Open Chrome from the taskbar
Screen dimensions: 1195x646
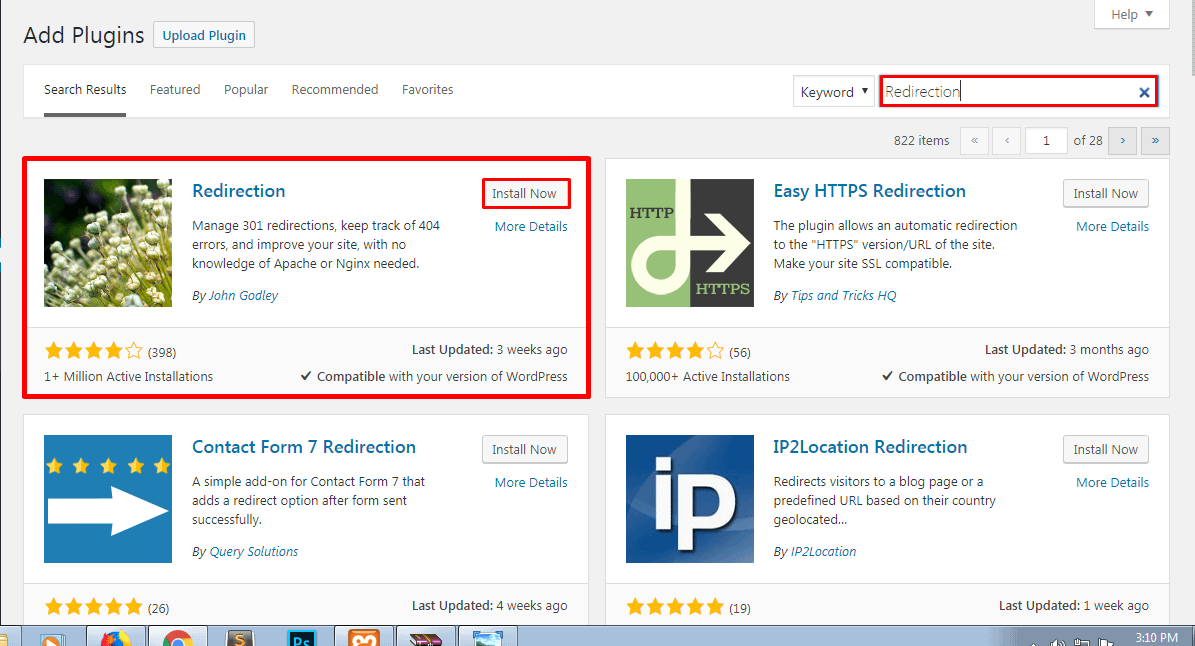178,637
